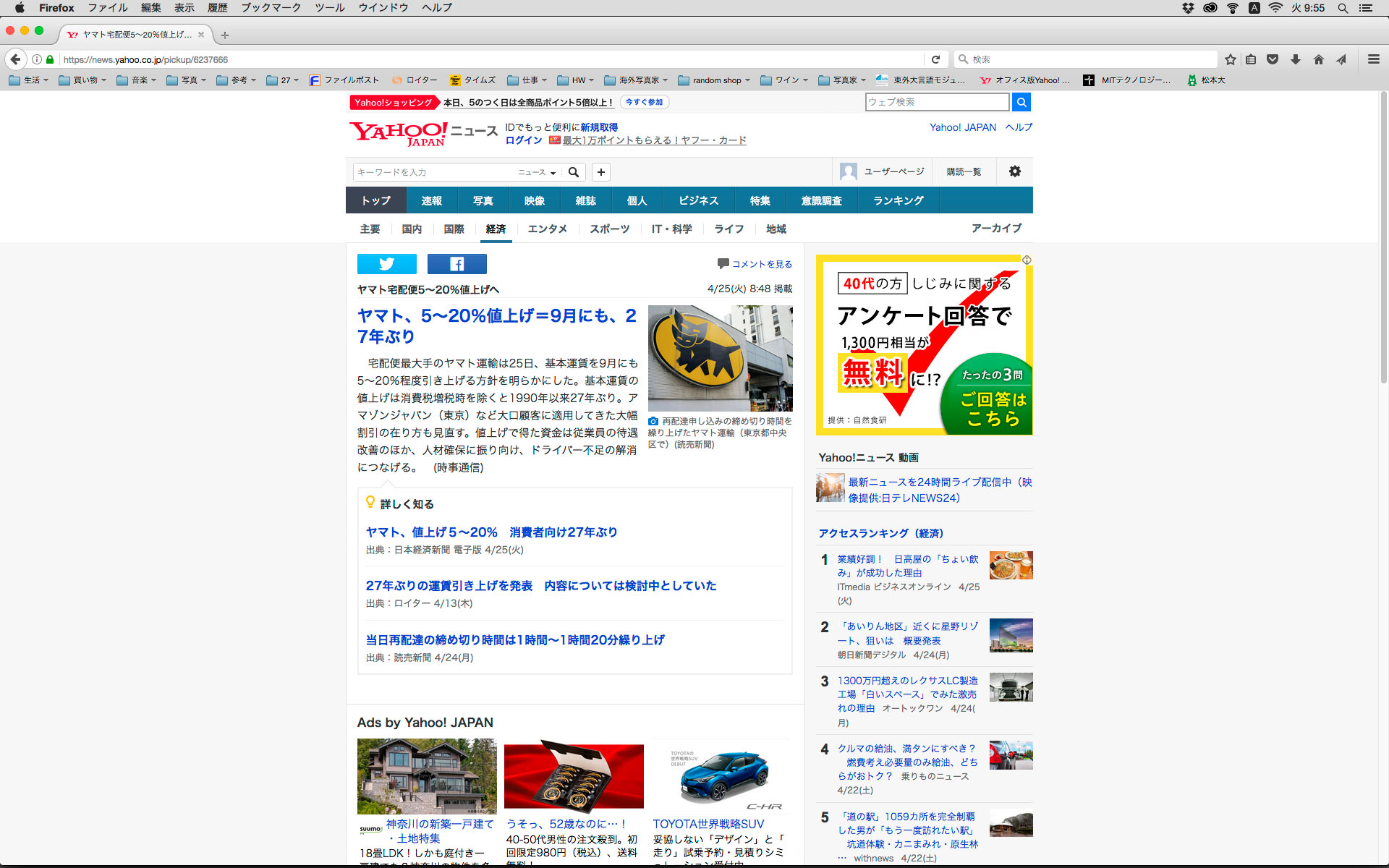The height and width of the screenshot is (868, 1389).
Task: Open Firefox hamburger menu
Action: [1373, 59]
